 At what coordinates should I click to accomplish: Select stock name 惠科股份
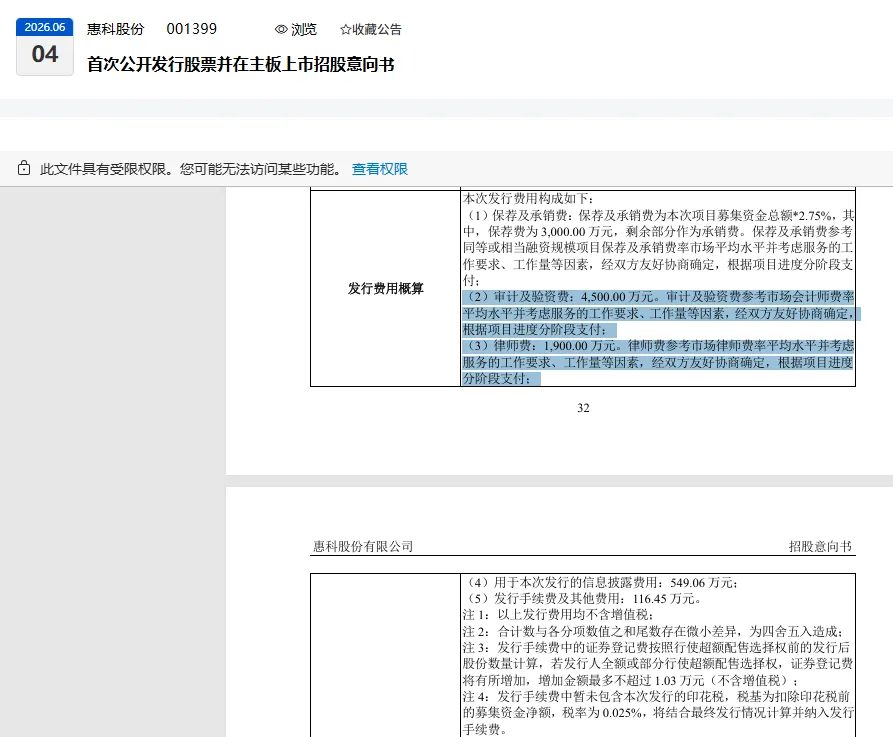116,29
